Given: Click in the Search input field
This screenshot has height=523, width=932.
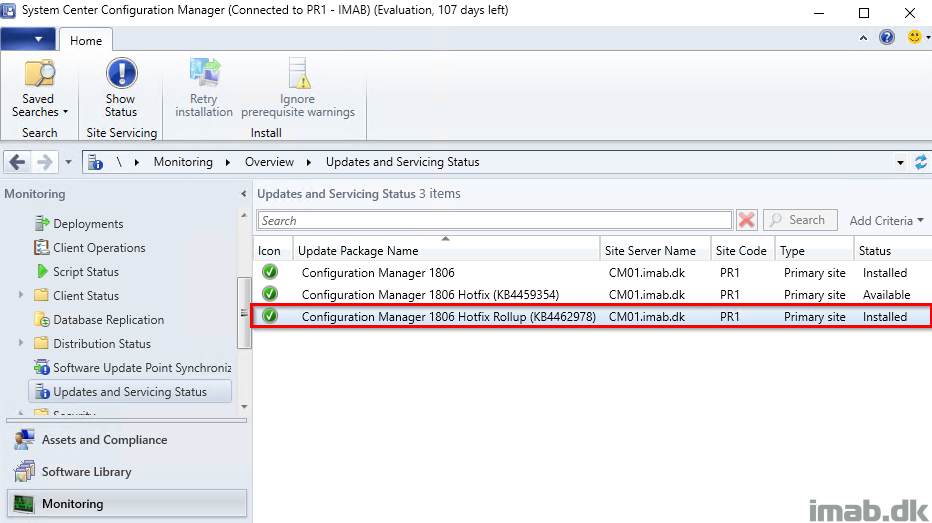Looking at the screenshot, I should (495, 220).
